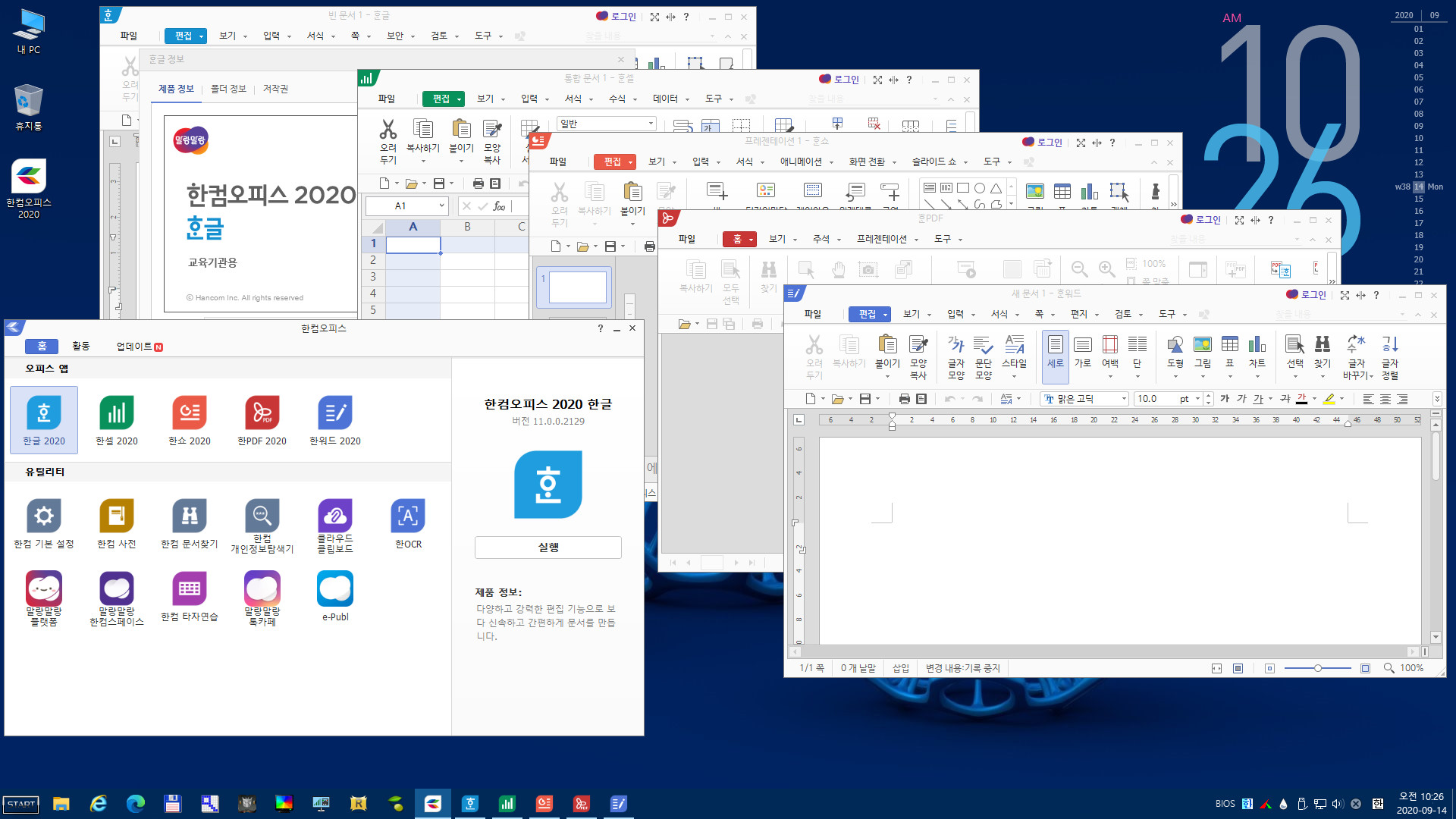Open 저작권 tab in 한글 정보 dialog
This screenshot has height=819, width=1456.
[x=275, y=89]
